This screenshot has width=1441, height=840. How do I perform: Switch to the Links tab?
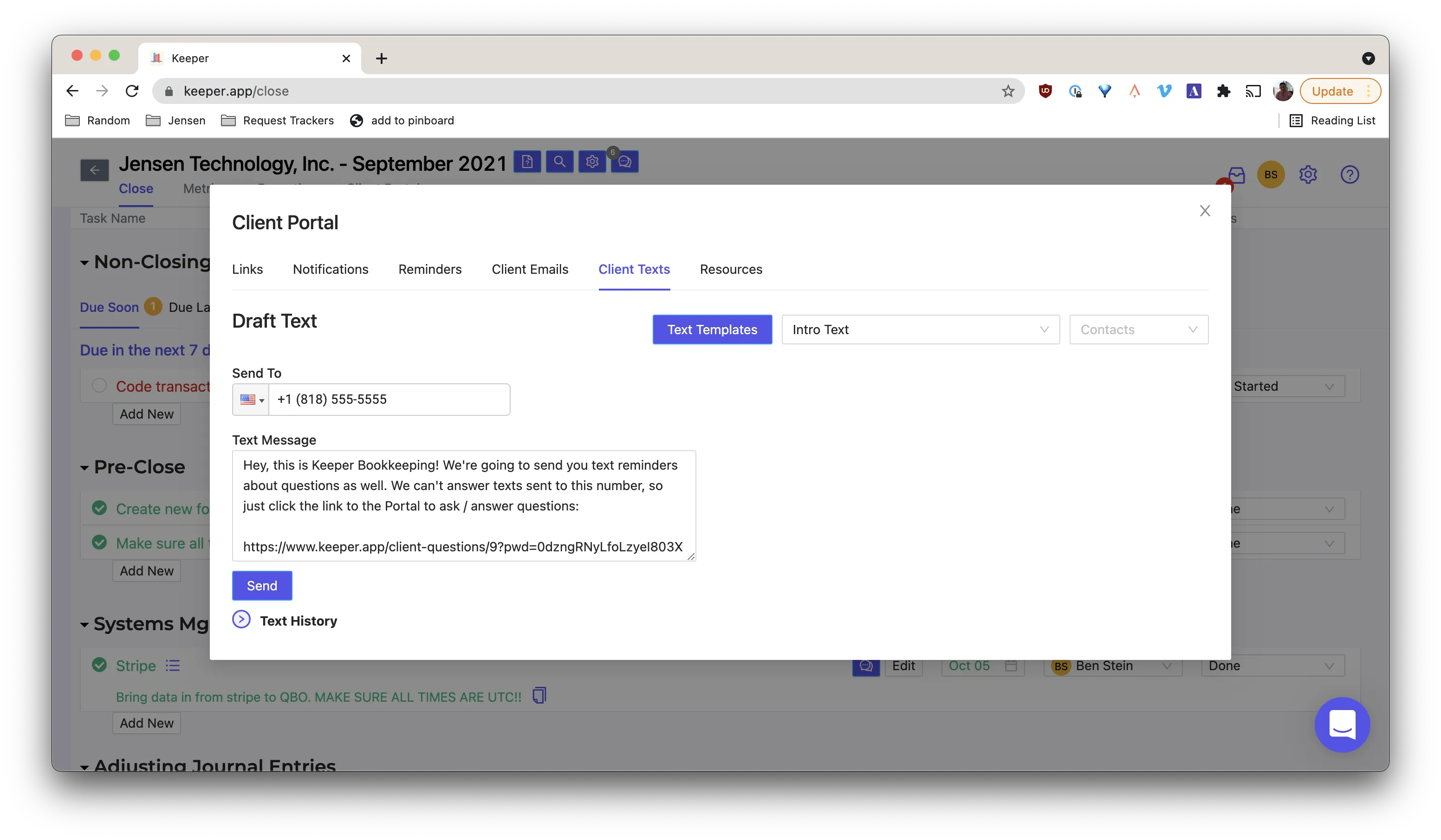[x=247, y=269]
